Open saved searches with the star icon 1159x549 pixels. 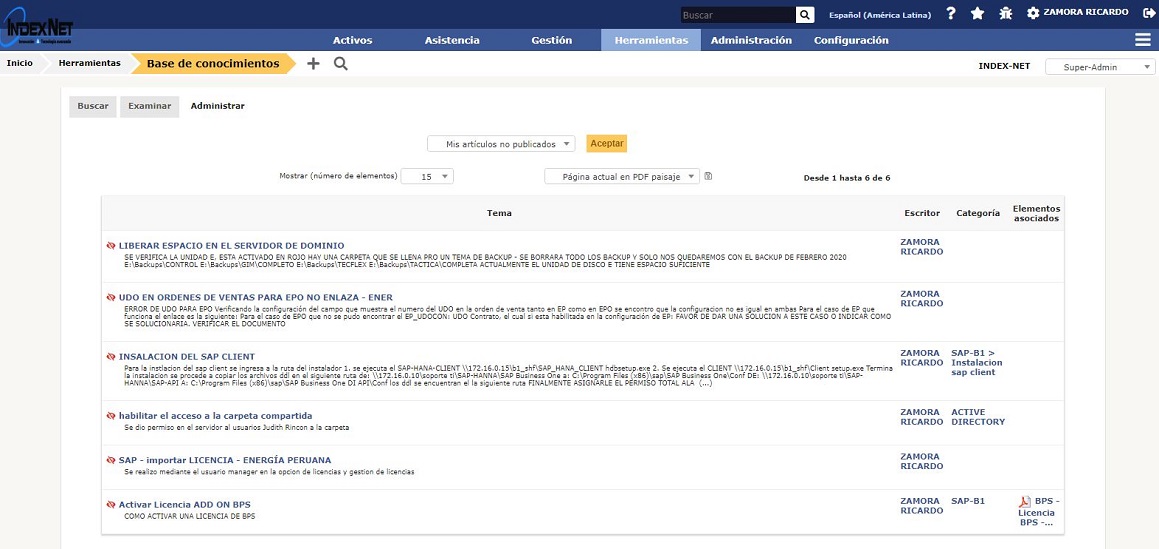[977, 14]
